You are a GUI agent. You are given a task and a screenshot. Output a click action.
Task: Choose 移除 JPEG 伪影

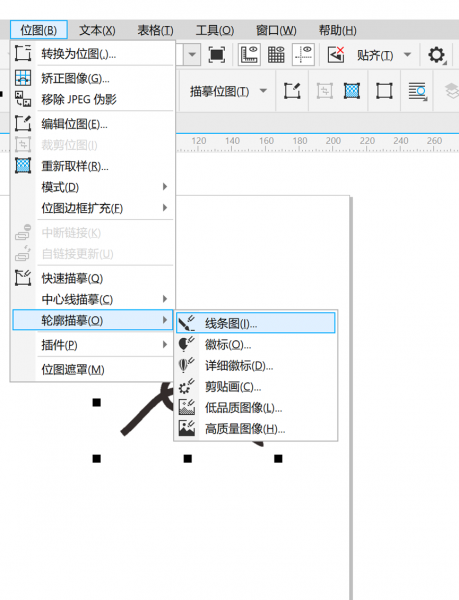click(93, 99)
